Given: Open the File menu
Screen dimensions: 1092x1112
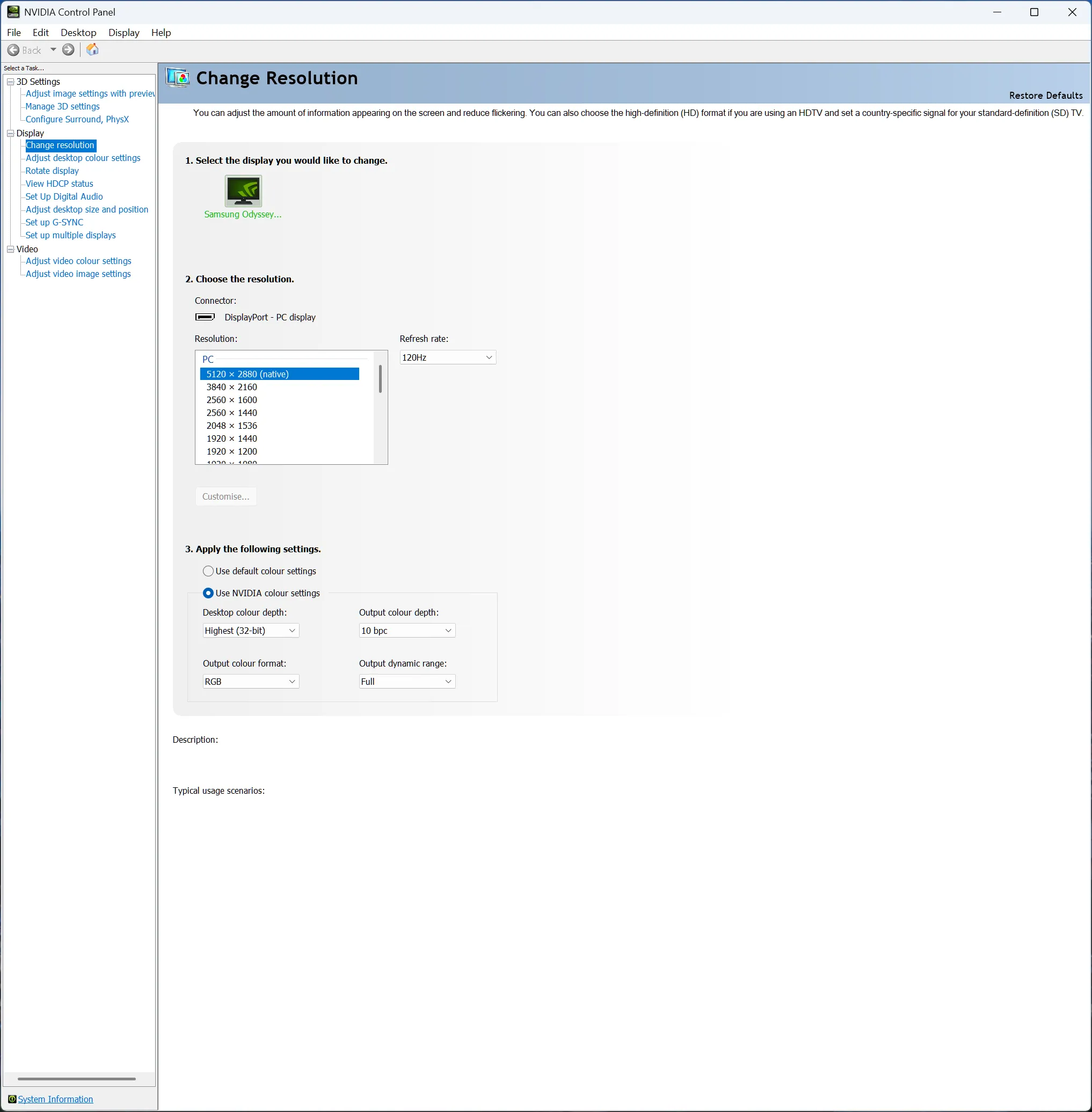Looking at the screenshot, I should pos(14,33).
